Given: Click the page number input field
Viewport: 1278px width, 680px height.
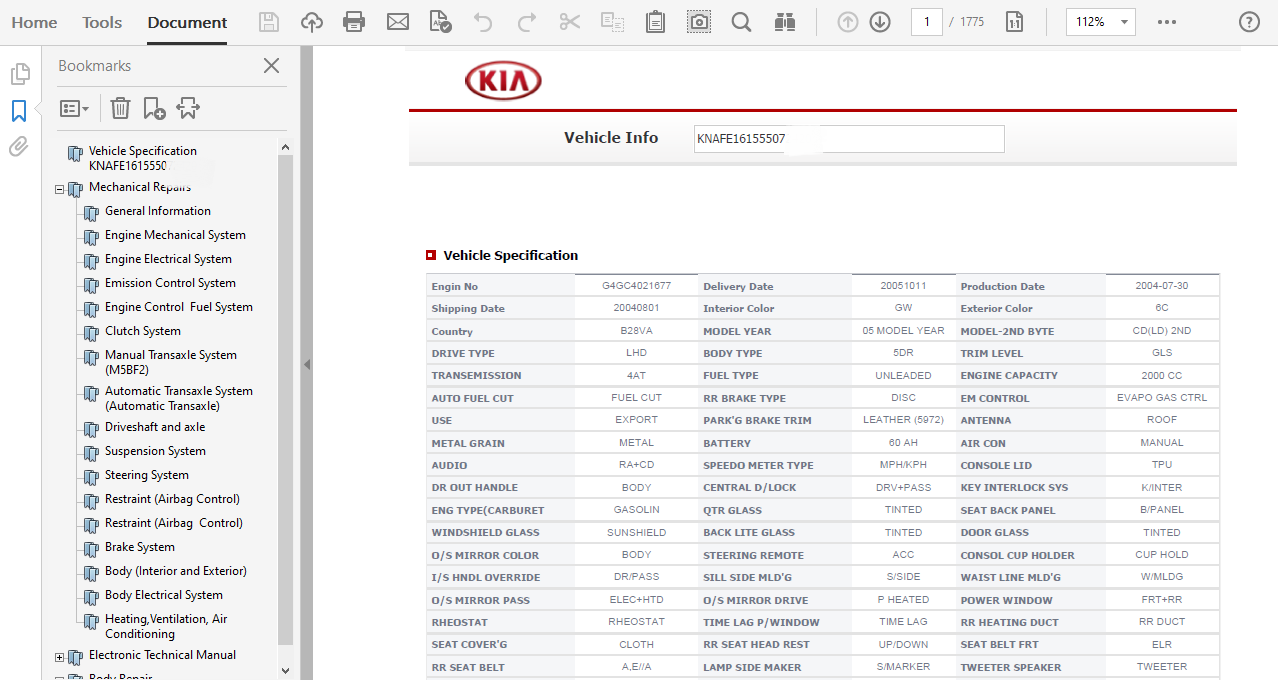Looking at the screenshot, I should tap(926, 22).
